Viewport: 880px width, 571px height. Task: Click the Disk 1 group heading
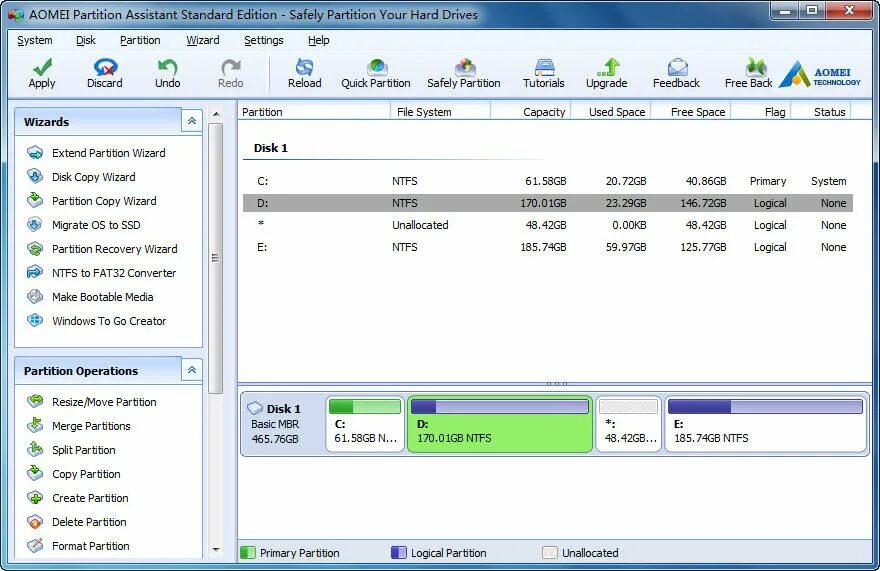click(x=271, y=148)
